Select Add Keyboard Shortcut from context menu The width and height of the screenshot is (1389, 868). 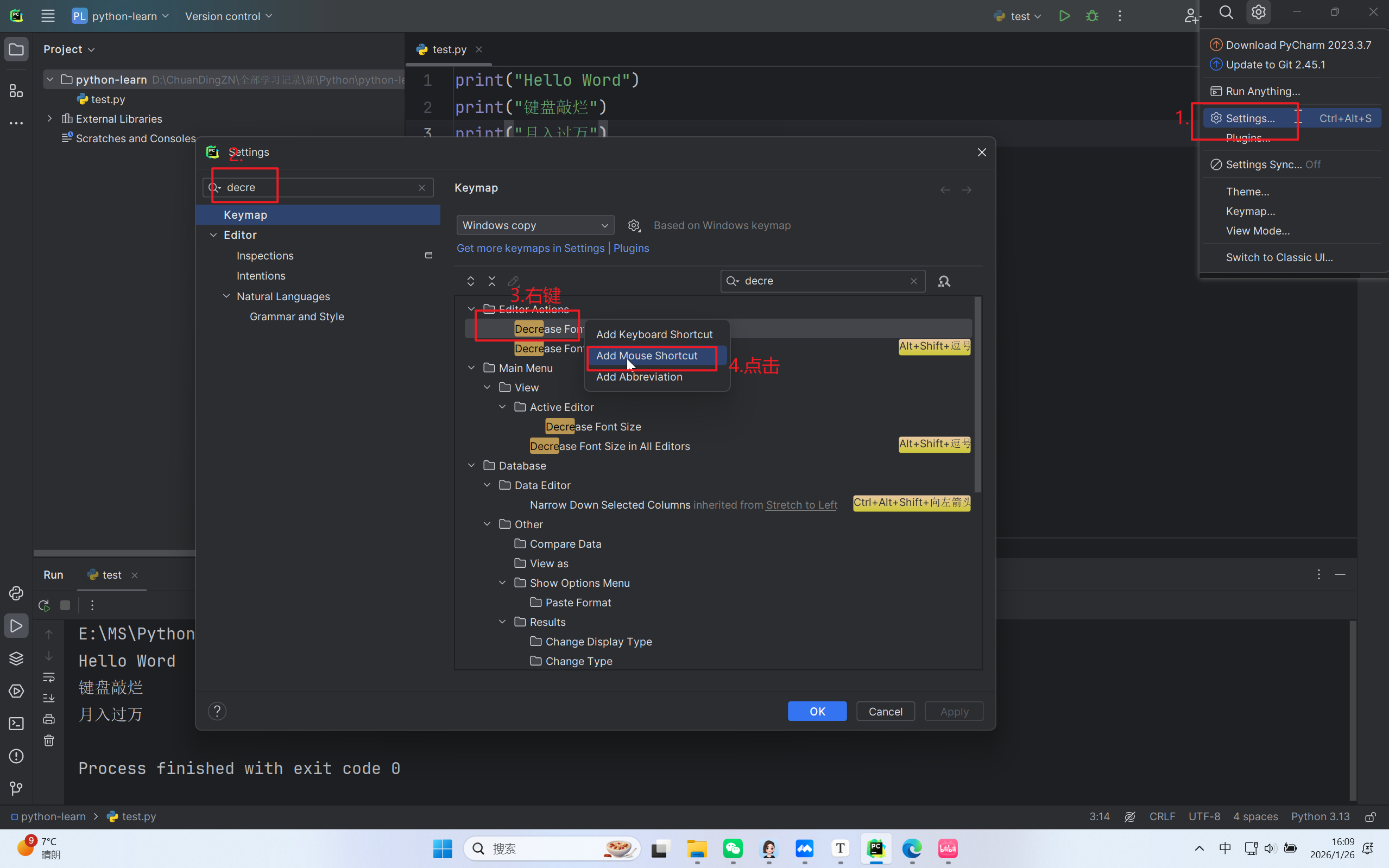click(654, 334)
